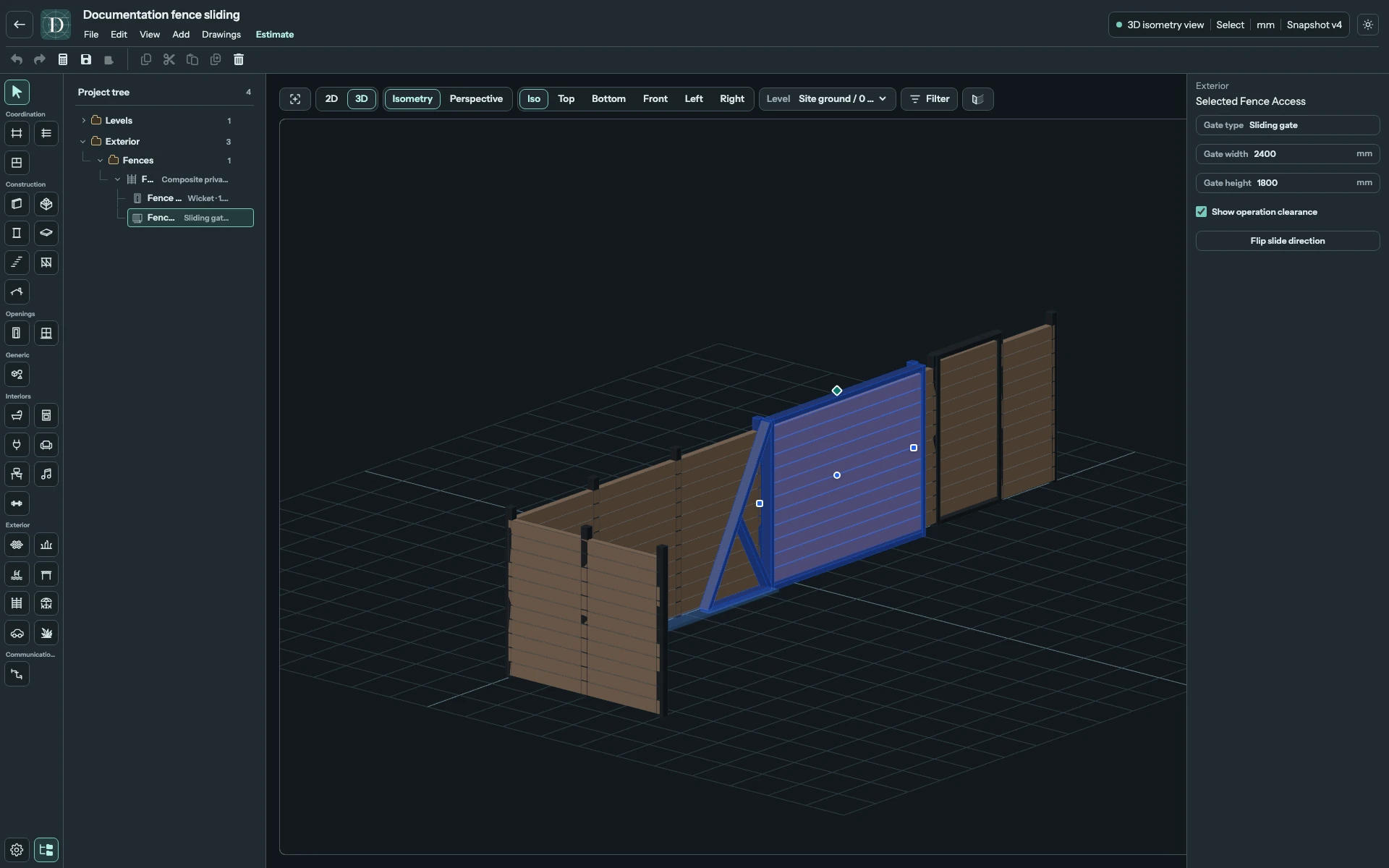Viewport: 1389px width, 868px height.
Task: Open settings gear in sidebar
Action: (17, 850)
